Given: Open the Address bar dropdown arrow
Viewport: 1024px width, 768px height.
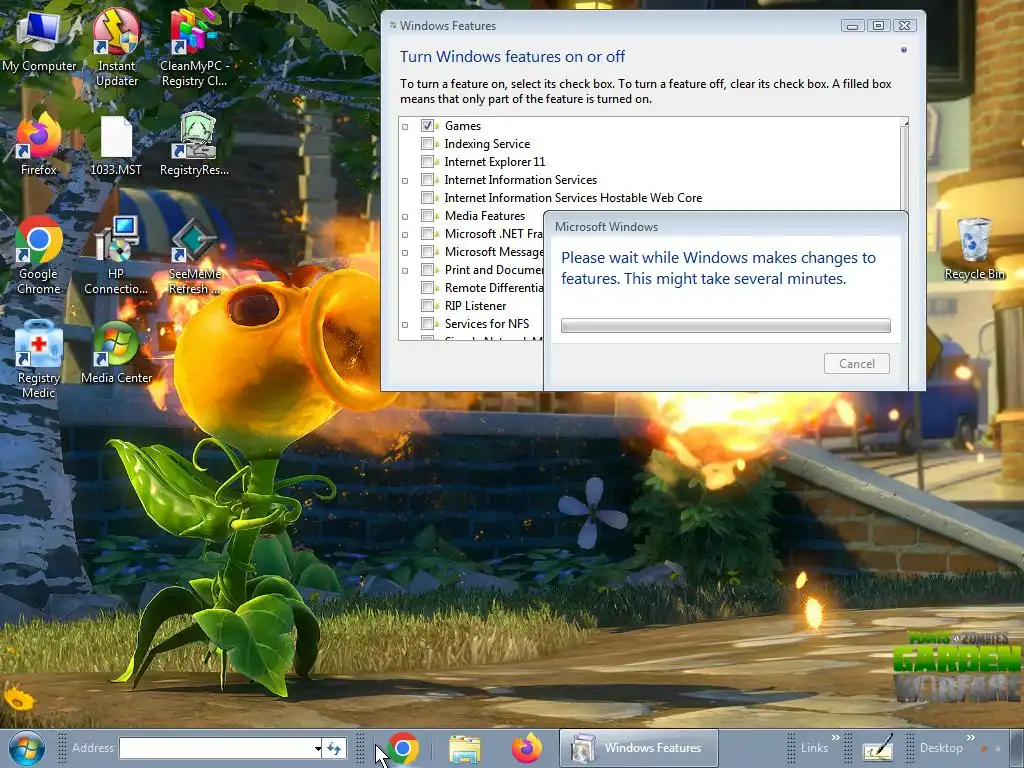Looking at the screenshot, I should tap(317, 748).
